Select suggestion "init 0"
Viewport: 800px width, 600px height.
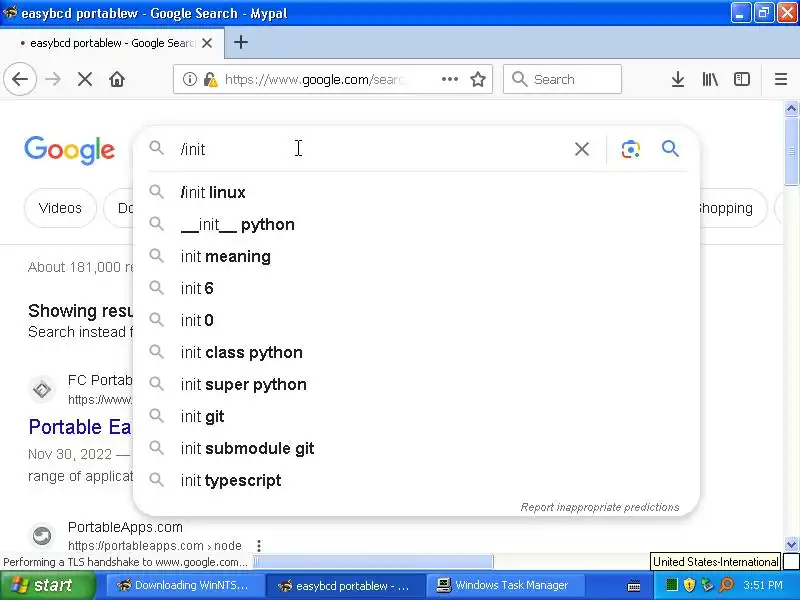(x=416, y=320)
